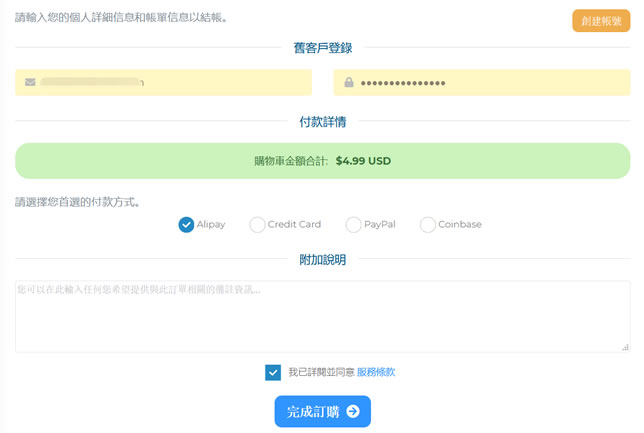Click the Credit Card text label

tap(294, 225)
